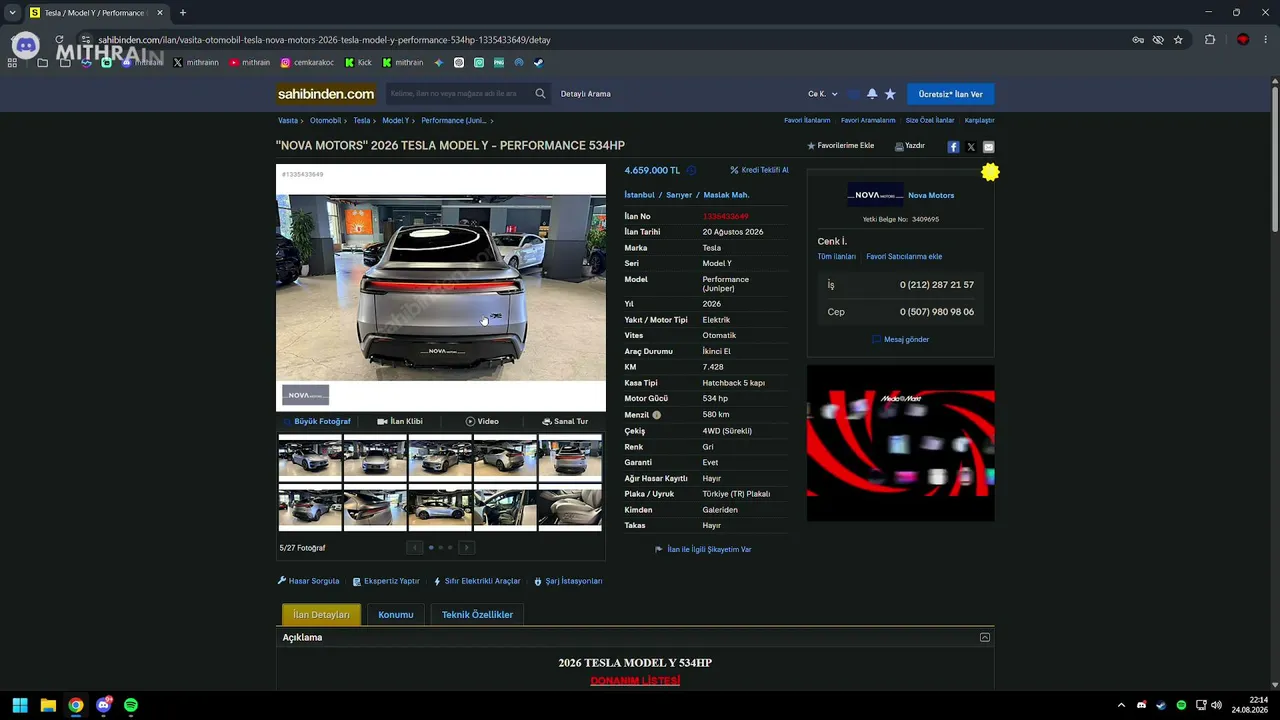Click the info icon next to Menzil

point(657,415)
